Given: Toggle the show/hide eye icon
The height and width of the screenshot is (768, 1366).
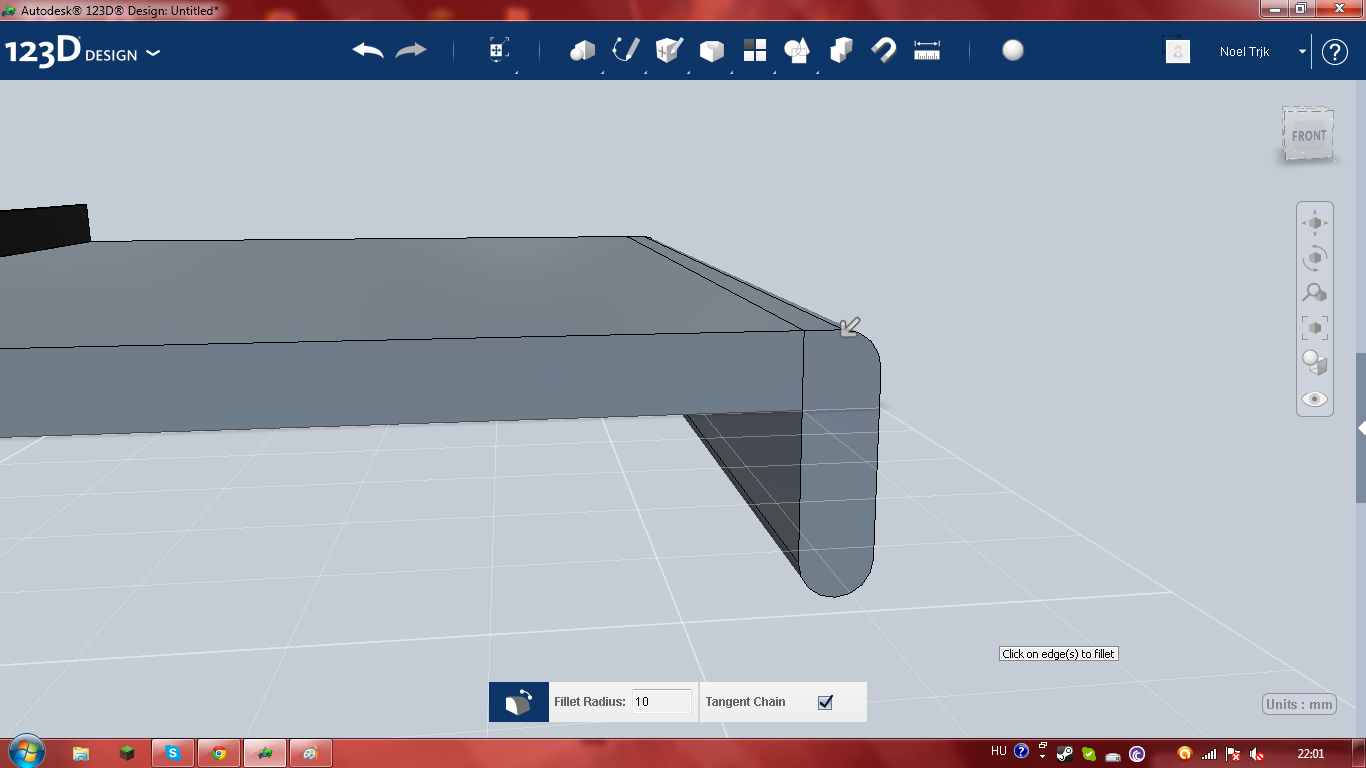Looking at the screenshot, I should pyautogui.click(x=1315, y=399).
